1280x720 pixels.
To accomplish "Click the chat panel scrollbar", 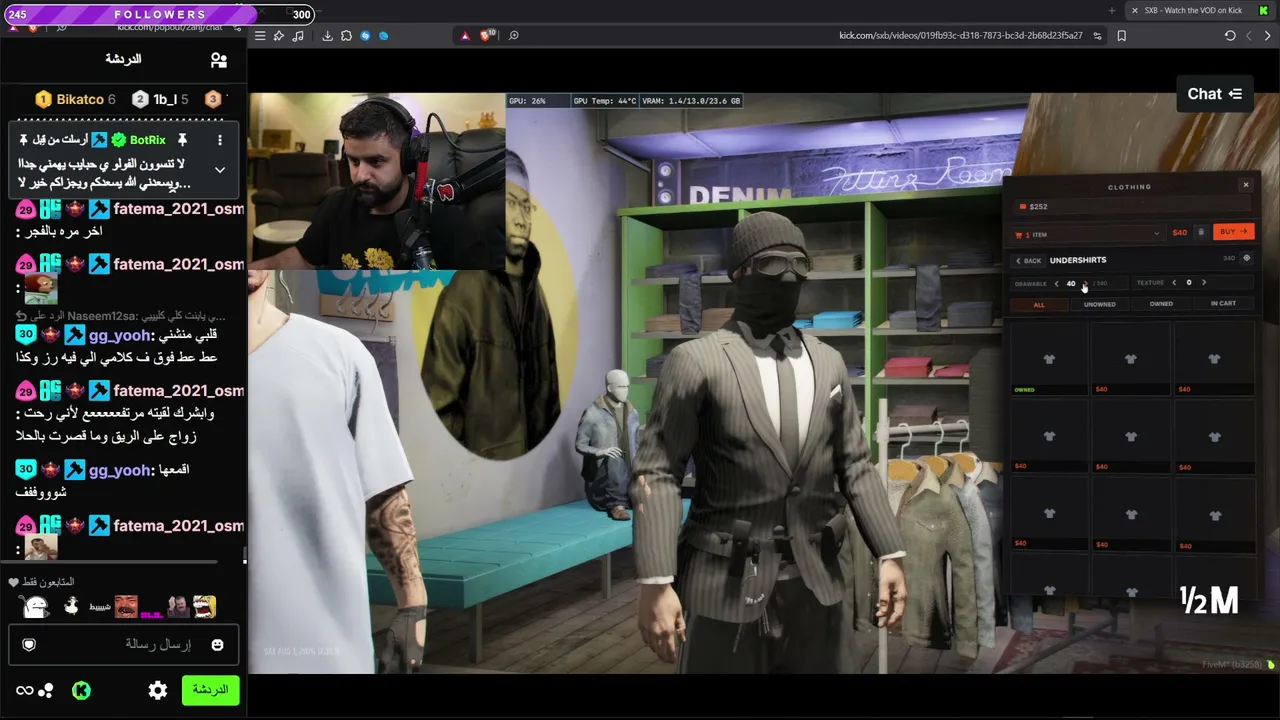I will [x=245, y=555].
